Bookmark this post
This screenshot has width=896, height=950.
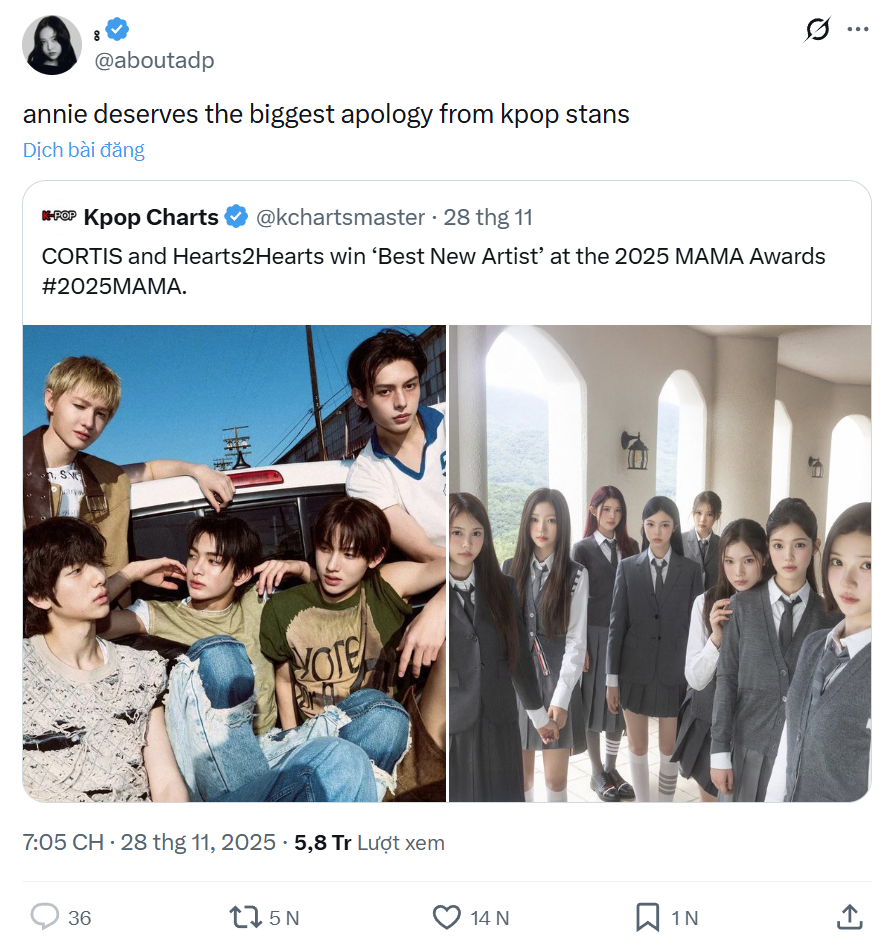point(647,916)
